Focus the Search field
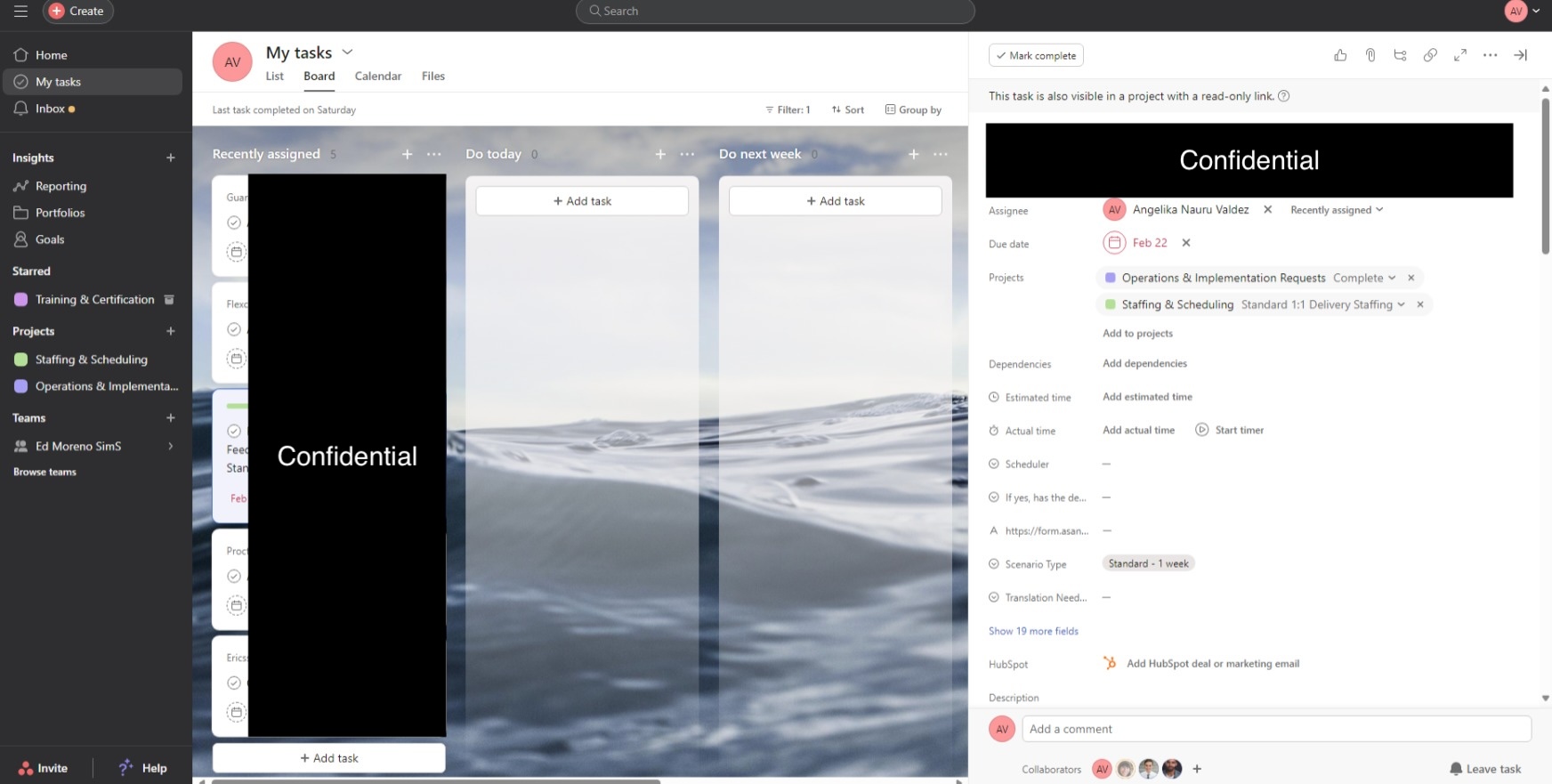Screen dimensions: 1552x784 775,12
